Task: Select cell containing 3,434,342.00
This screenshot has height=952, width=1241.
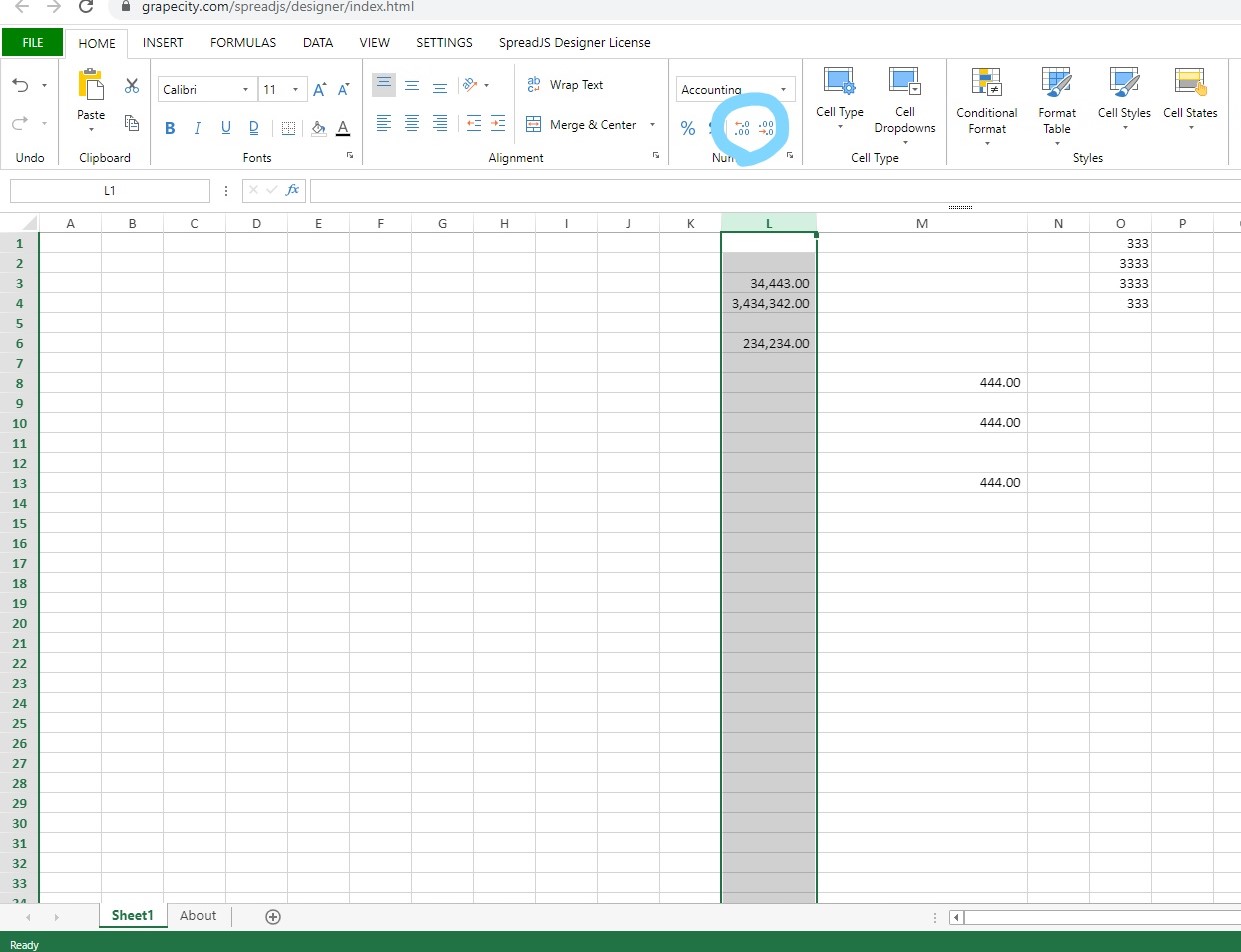Action: 769,303
